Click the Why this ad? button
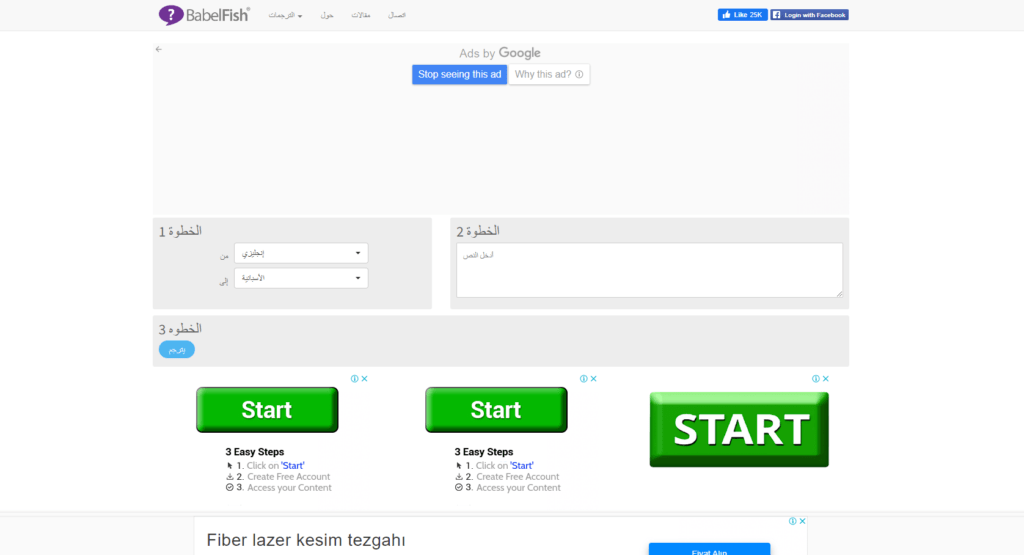 tap(549, 75)
